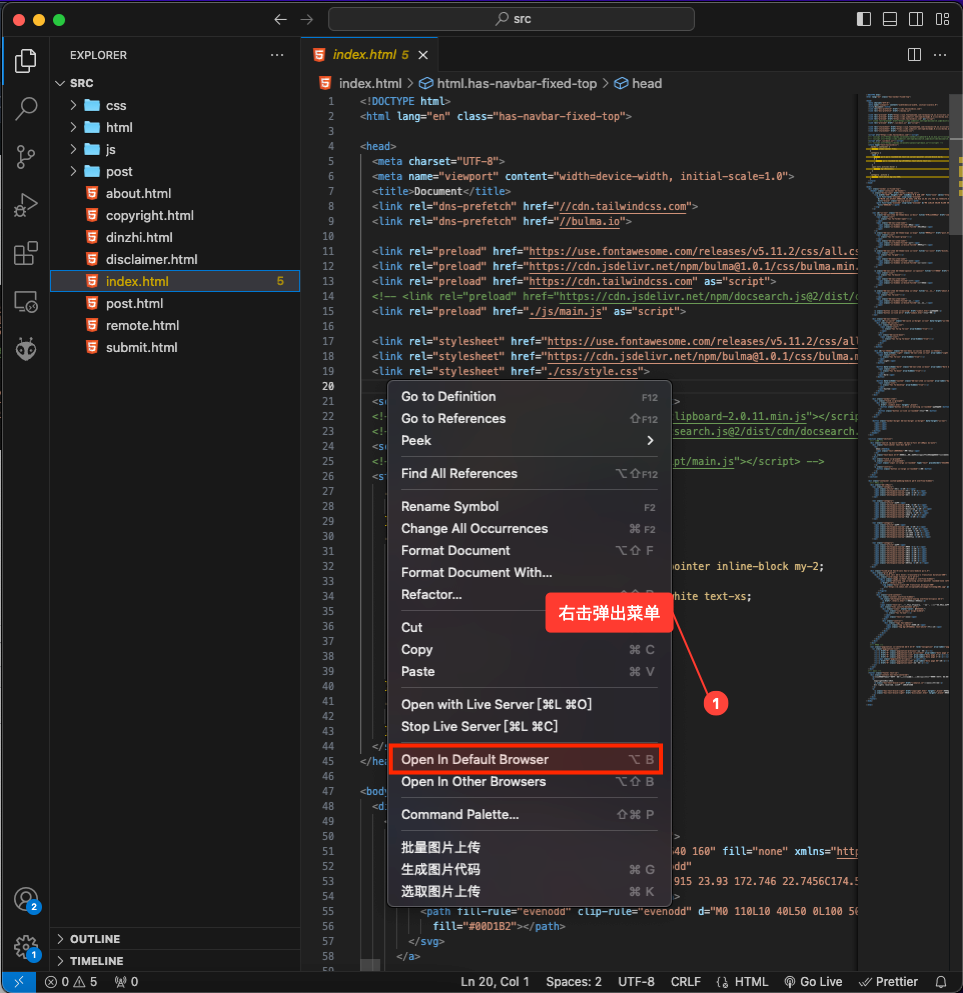Click Prettier in the status bar
Viewport: 963px width, 993px height.
point(888,982)
